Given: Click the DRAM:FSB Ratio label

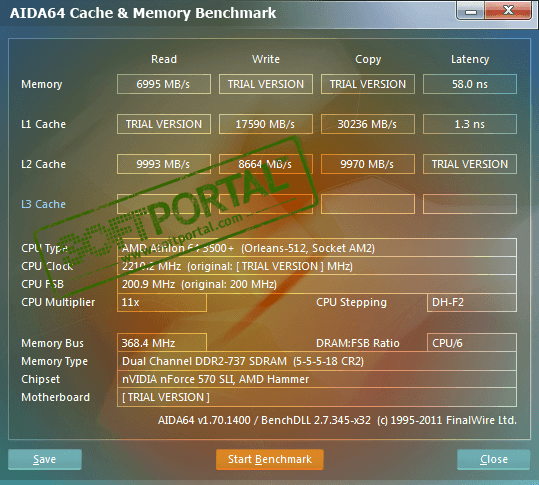Looking at the screenshot, I should point(358,343).
